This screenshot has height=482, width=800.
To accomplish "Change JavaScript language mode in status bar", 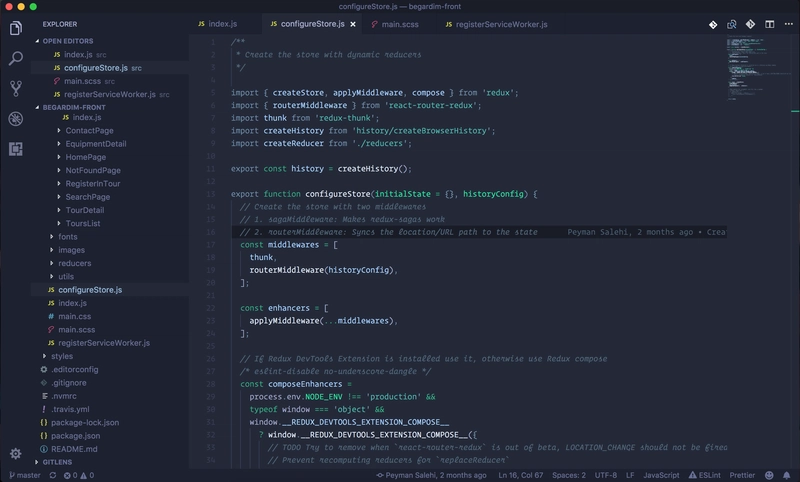I will (x=661, y=475).
